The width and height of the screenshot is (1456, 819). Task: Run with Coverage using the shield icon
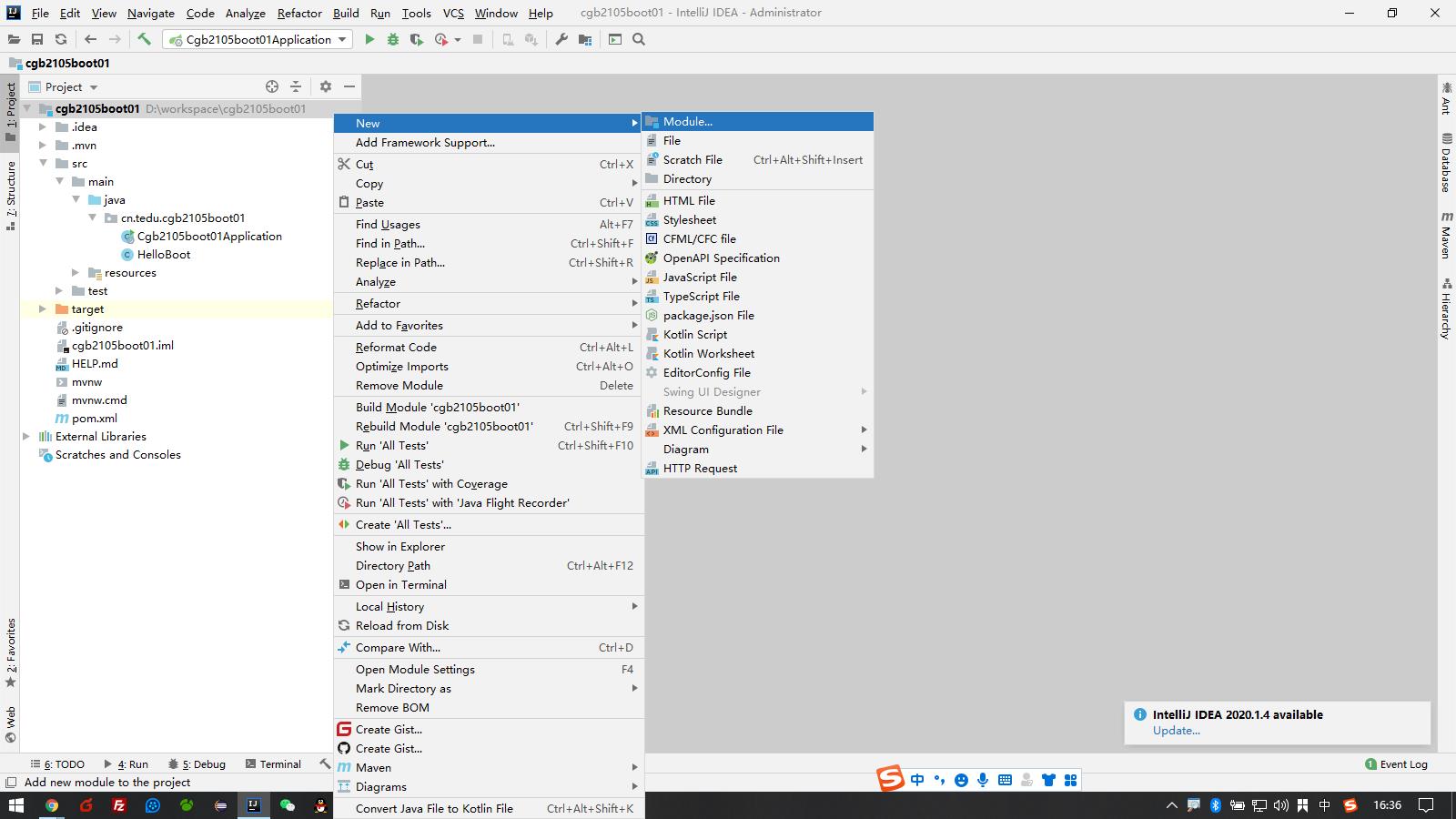click(417, 39)
